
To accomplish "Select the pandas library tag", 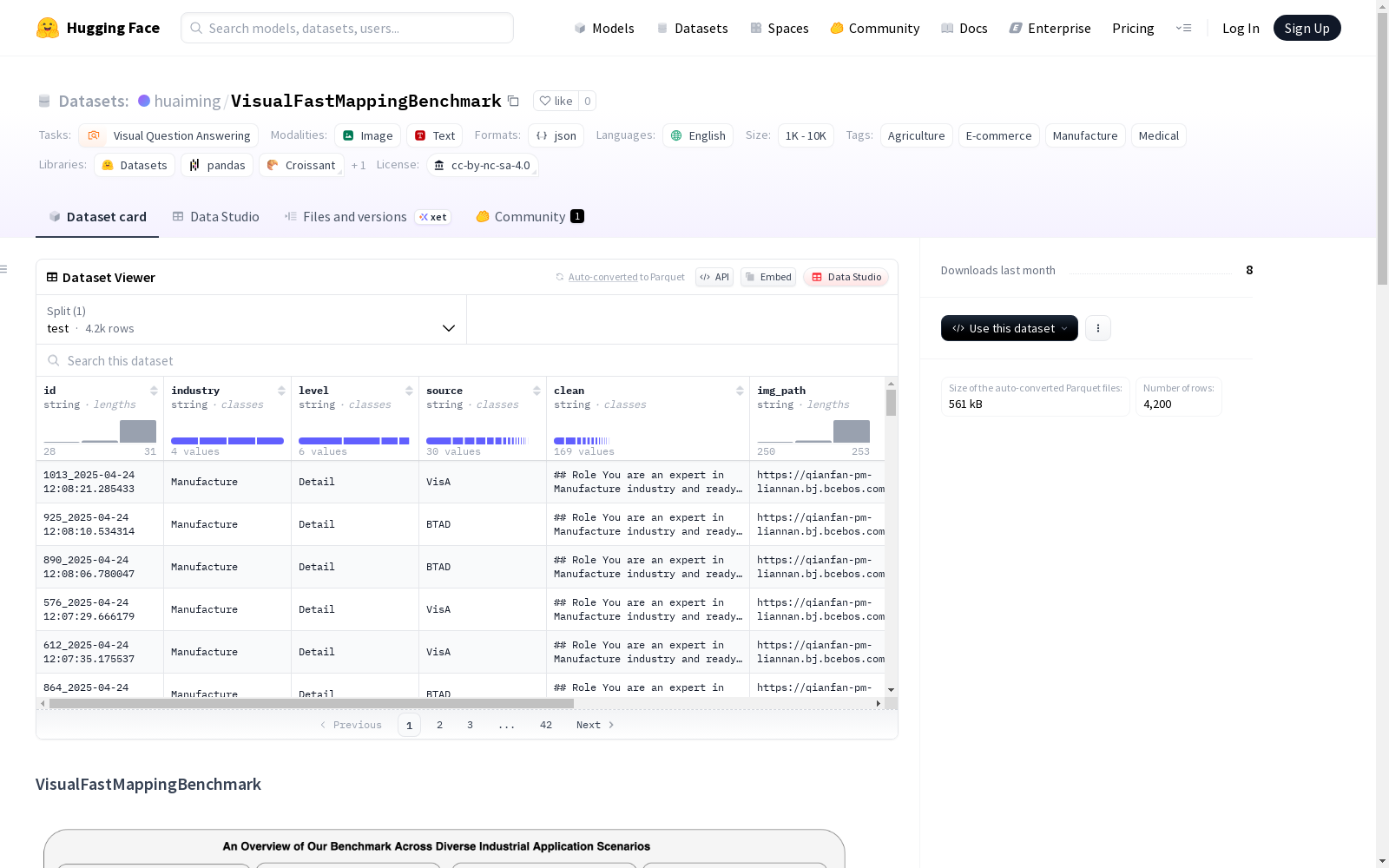I will (217, 165).
